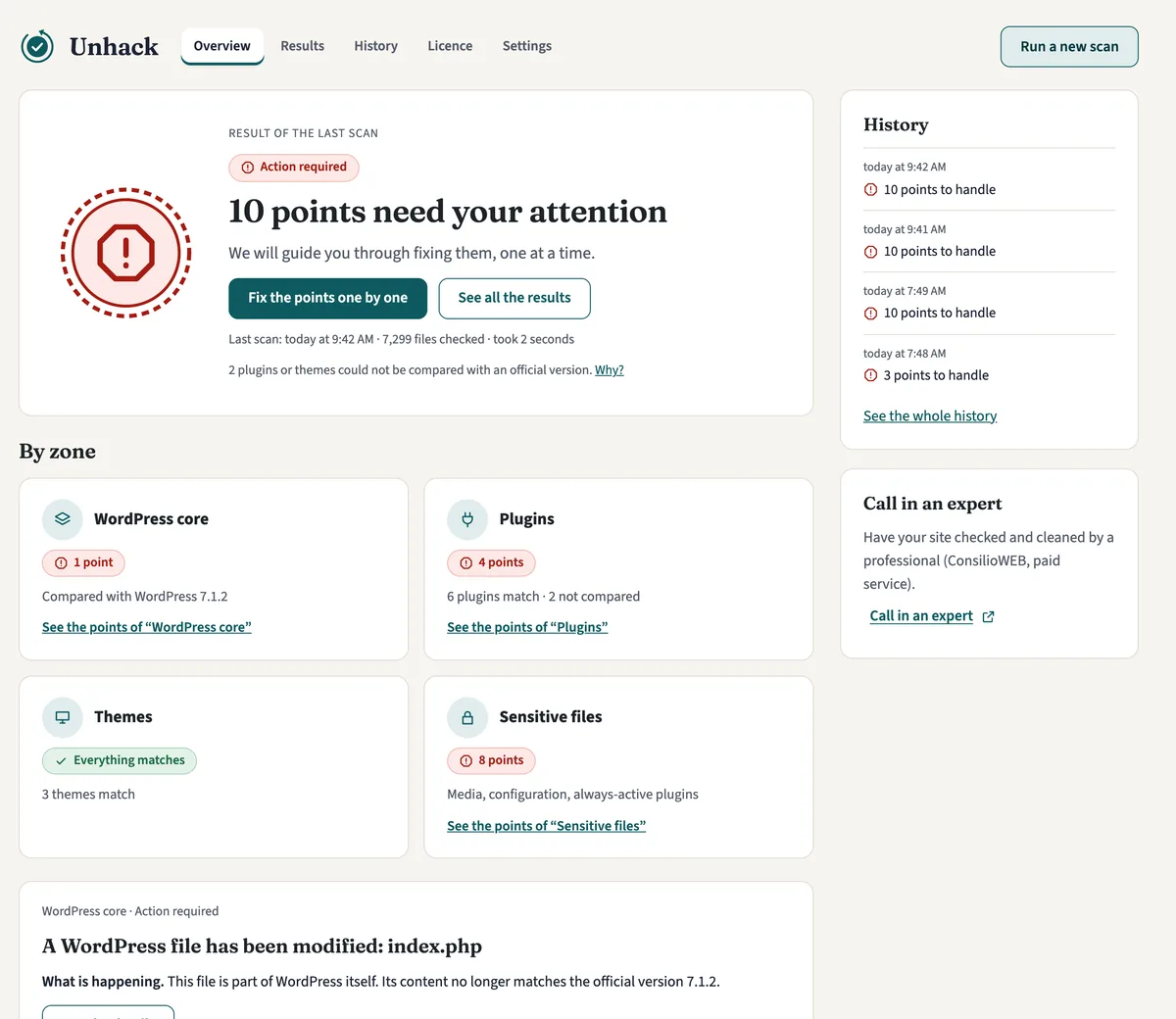Click the History panel heading

tap(896, 124)
